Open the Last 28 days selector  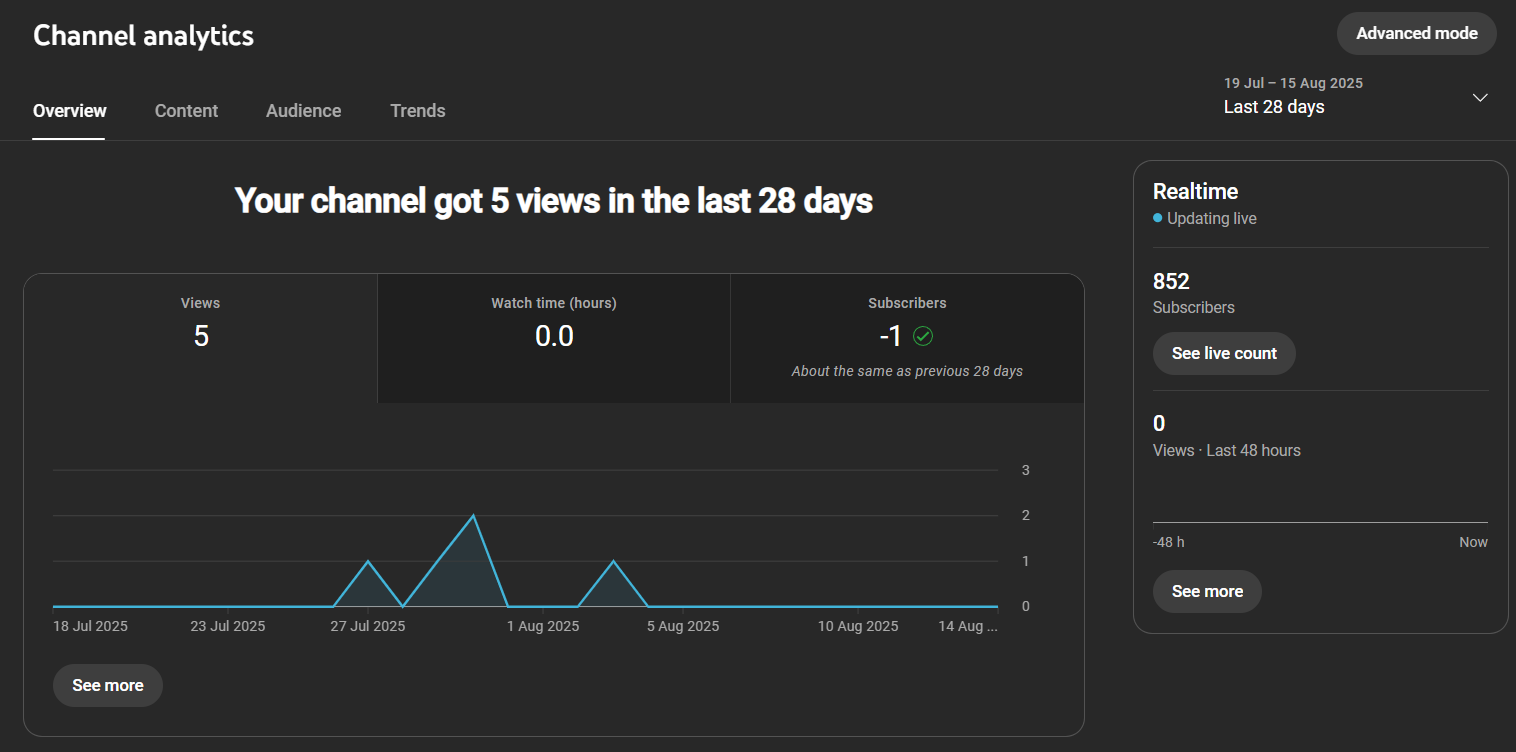pos(1273,106)
